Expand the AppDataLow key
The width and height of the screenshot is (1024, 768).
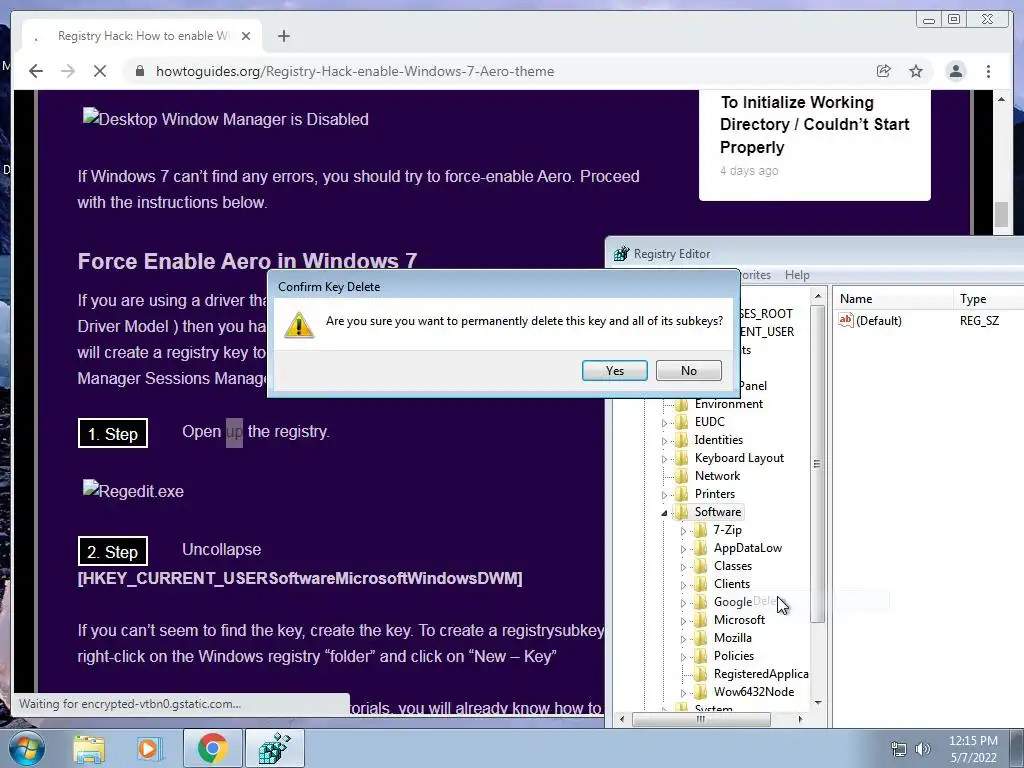coord(683,549)
